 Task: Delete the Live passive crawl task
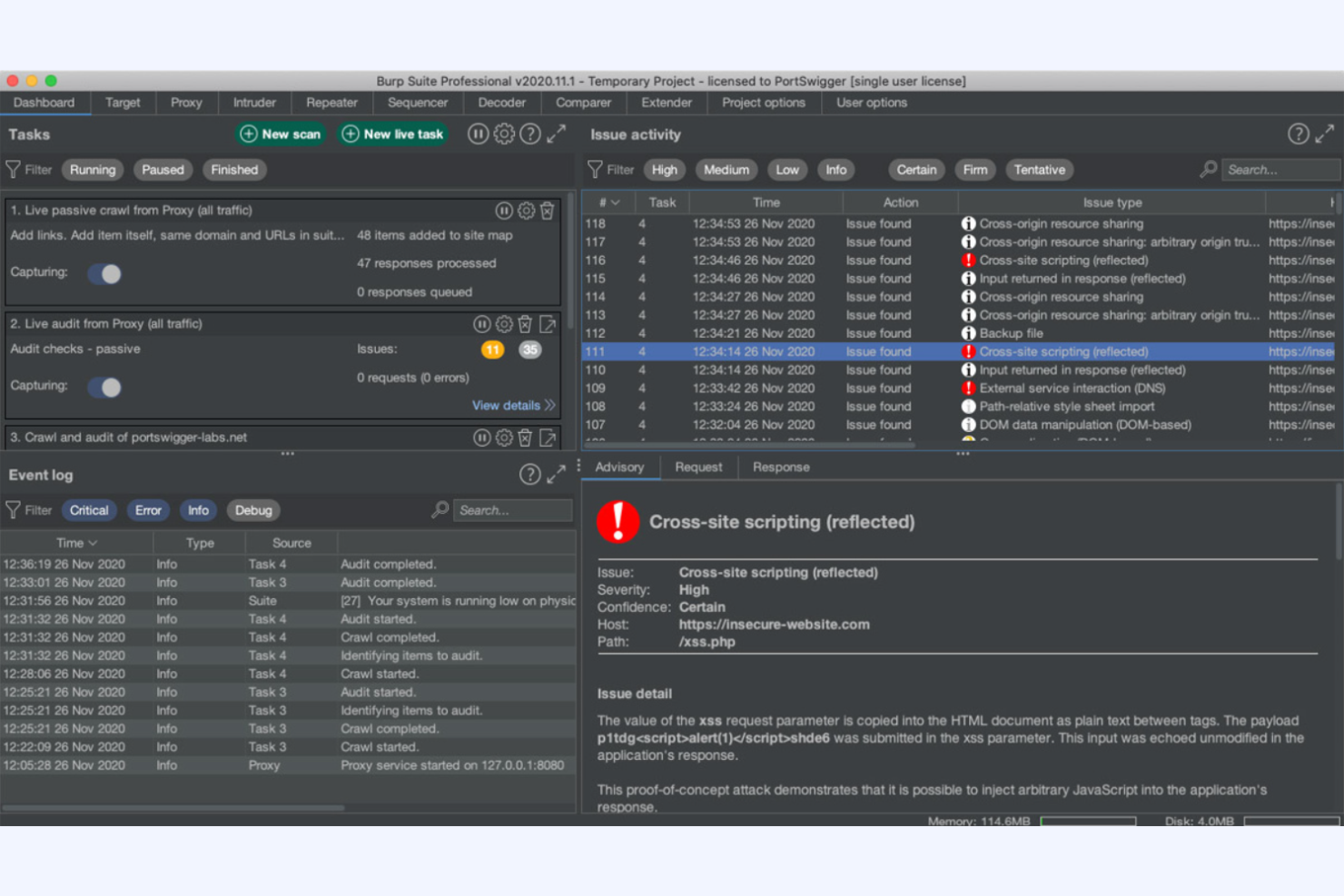pyautogui.click(x=547, y=210)
